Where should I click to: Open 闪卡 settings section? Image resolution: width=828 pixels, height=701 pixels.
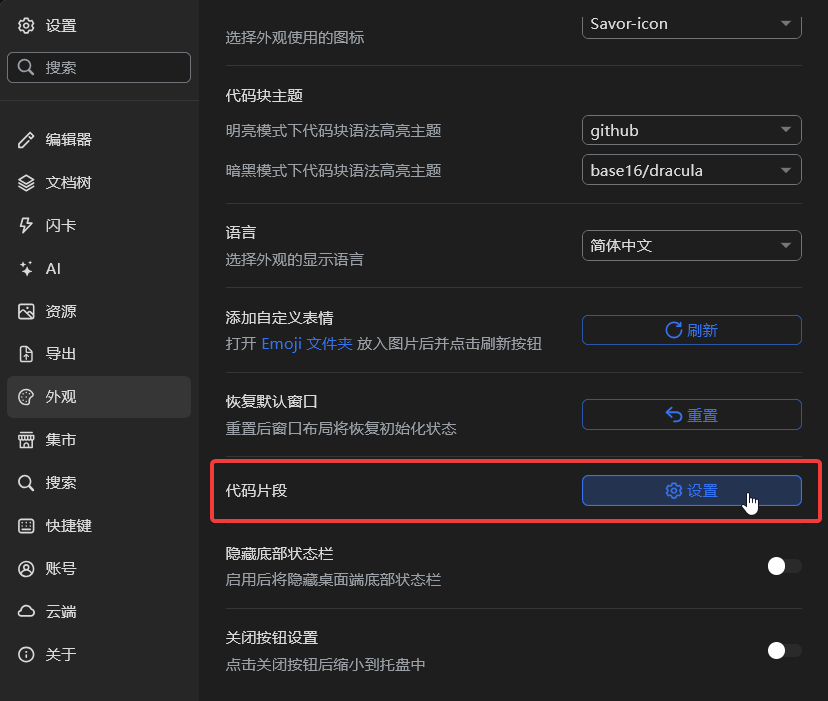tap(99, 226)
